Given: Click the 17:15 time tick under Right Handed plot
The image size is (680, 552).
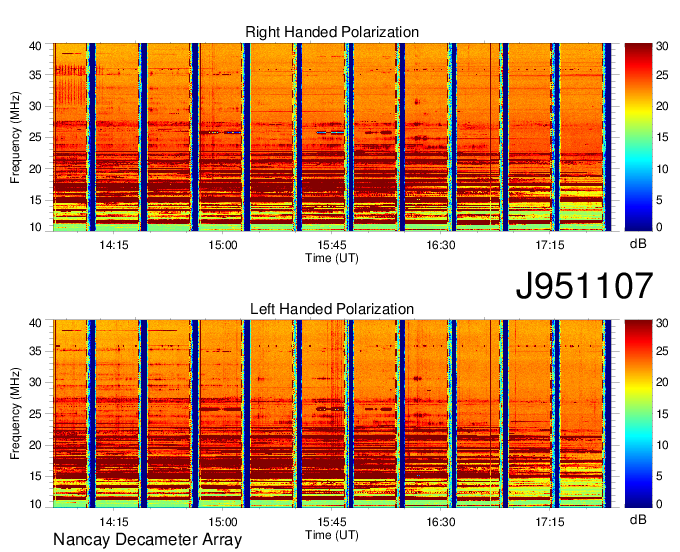Looking at the screenshot, I should 549,245.
